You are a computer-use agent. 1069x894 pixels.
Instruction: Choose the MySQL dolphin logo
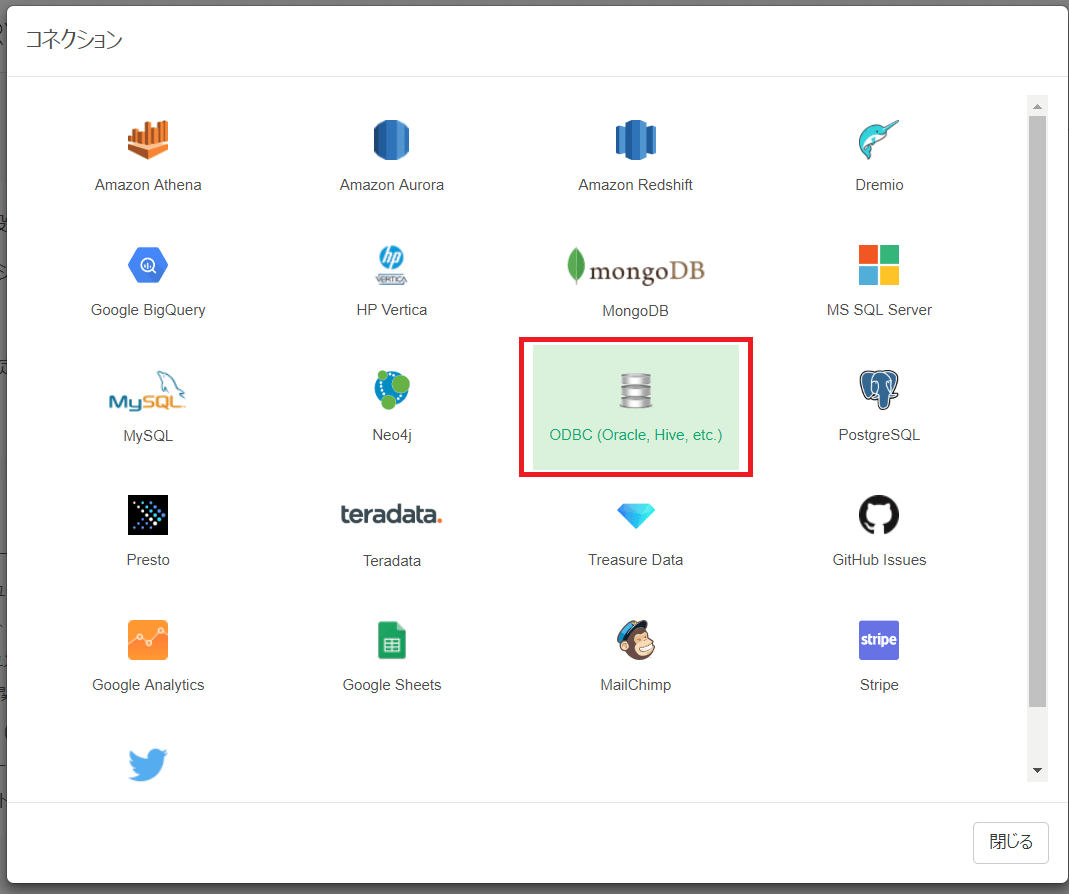click(147, 391)
